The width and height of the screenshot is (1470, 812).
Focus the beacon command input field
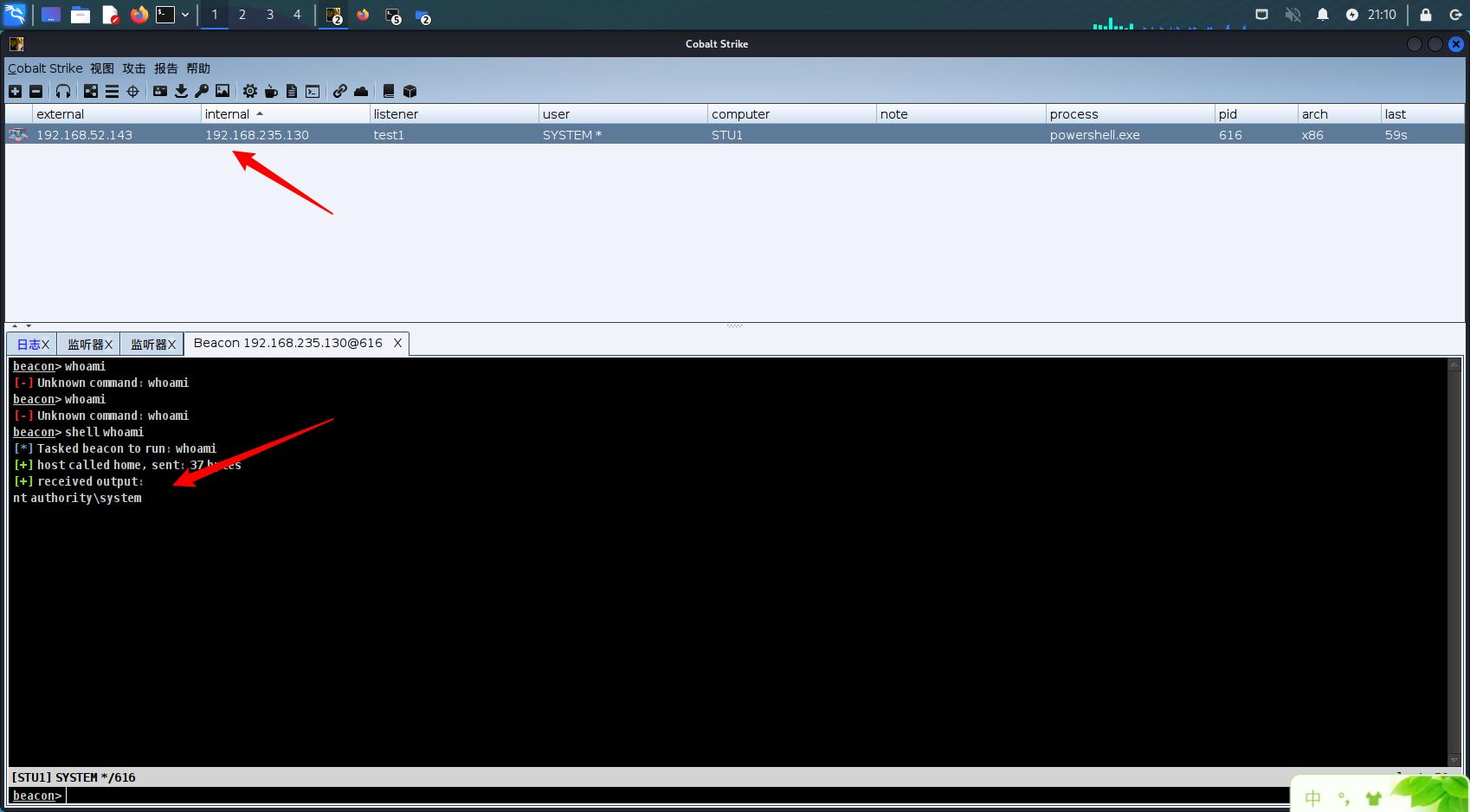[675, 796]
